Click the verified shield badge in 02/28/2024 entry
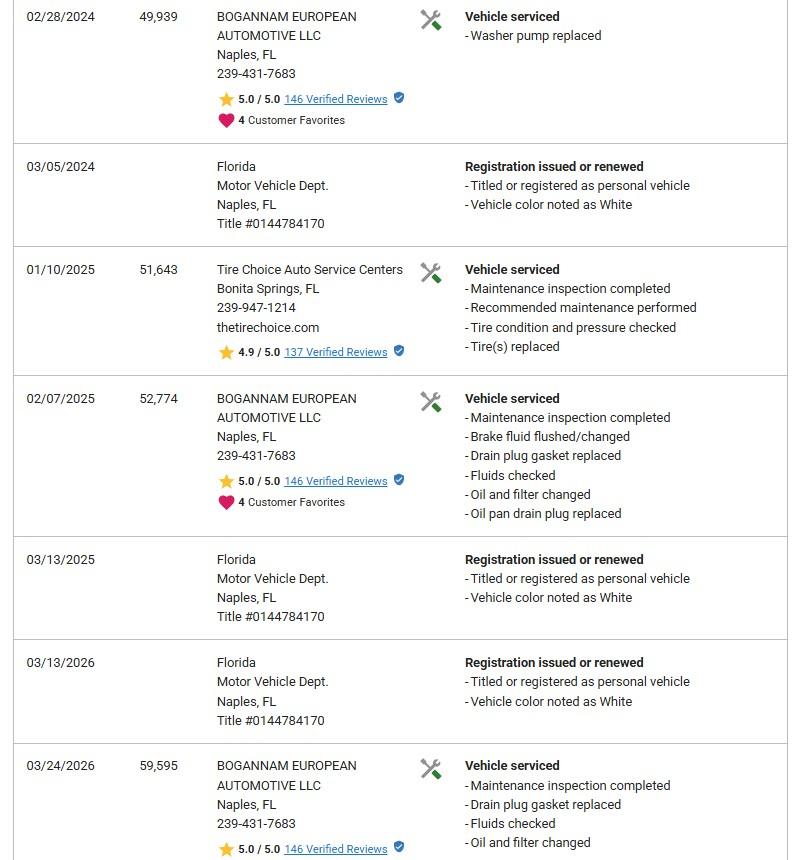This screenshot has width=801, height=860. pos(399,98)
